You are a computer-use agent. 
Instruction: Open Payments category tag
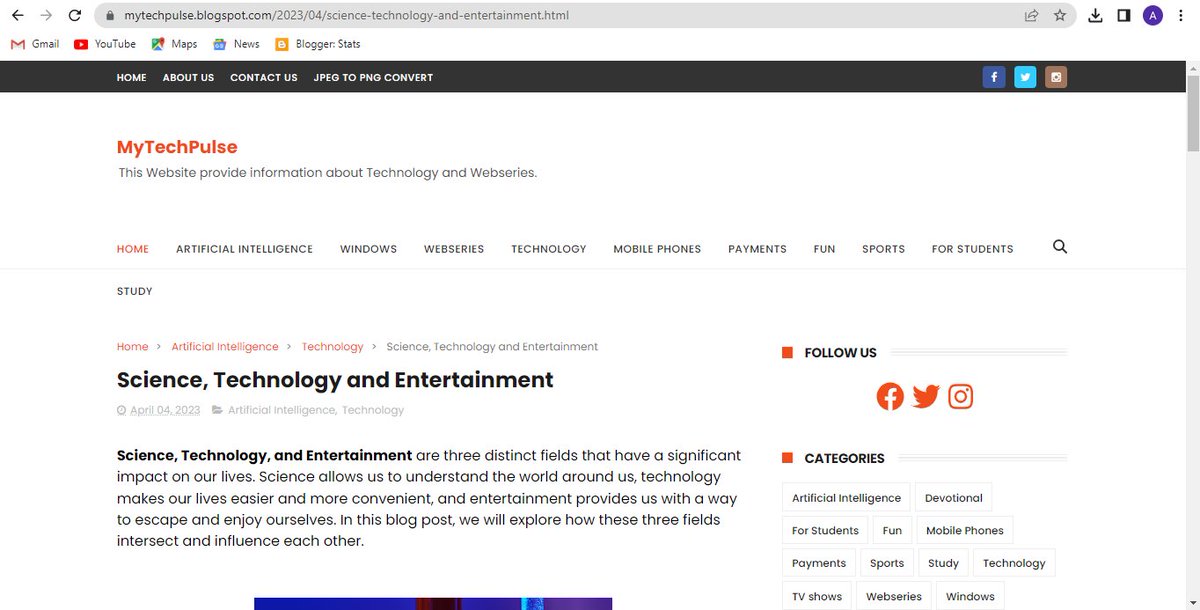pyautogui.click(x=819, y=563)
